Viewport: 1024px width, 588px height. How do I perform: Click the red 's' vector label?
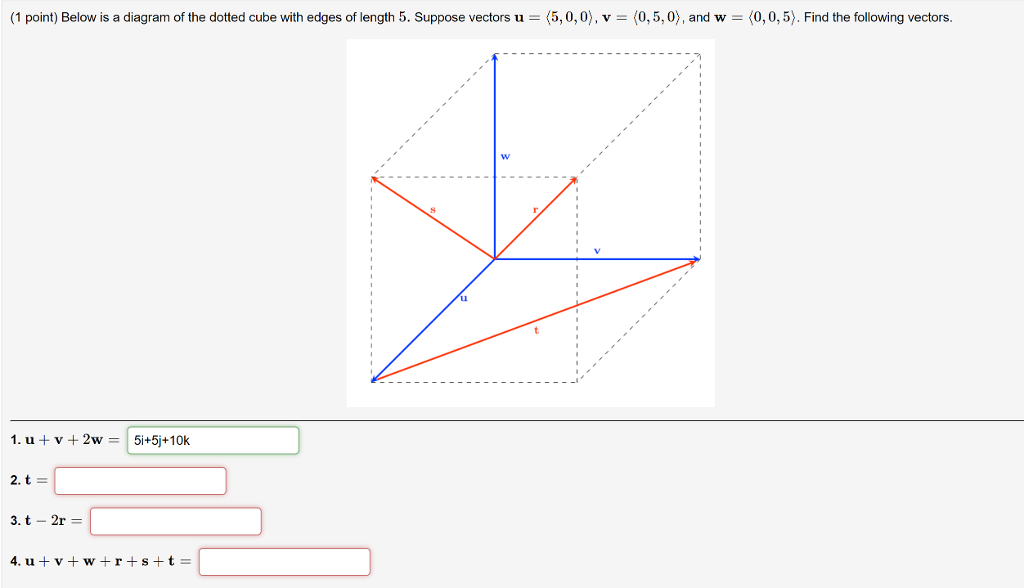[x=432, y=210]
